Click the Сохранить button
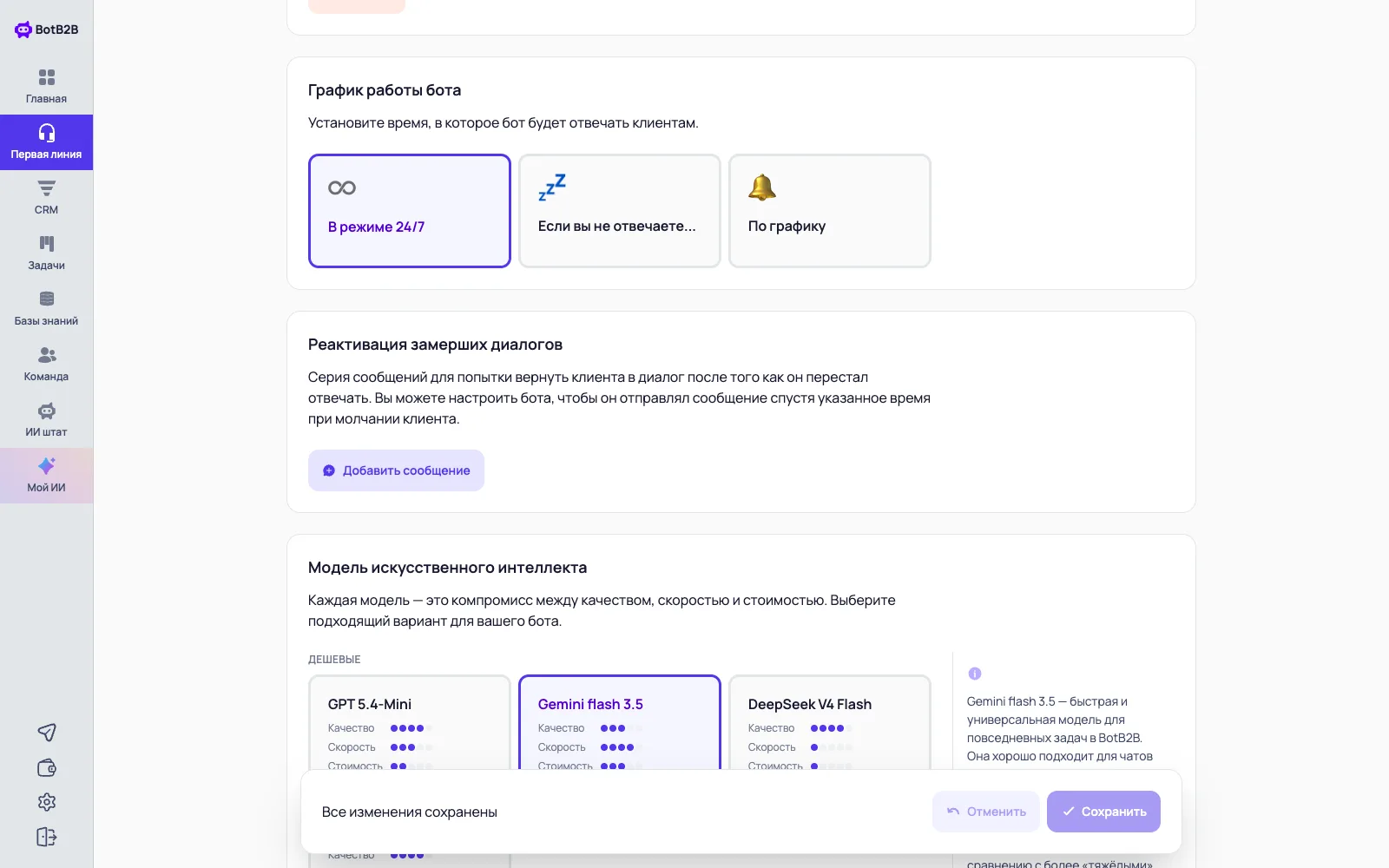This screenshot has height=868, width=1389. pyautogui.click(x=1103, y=812)
